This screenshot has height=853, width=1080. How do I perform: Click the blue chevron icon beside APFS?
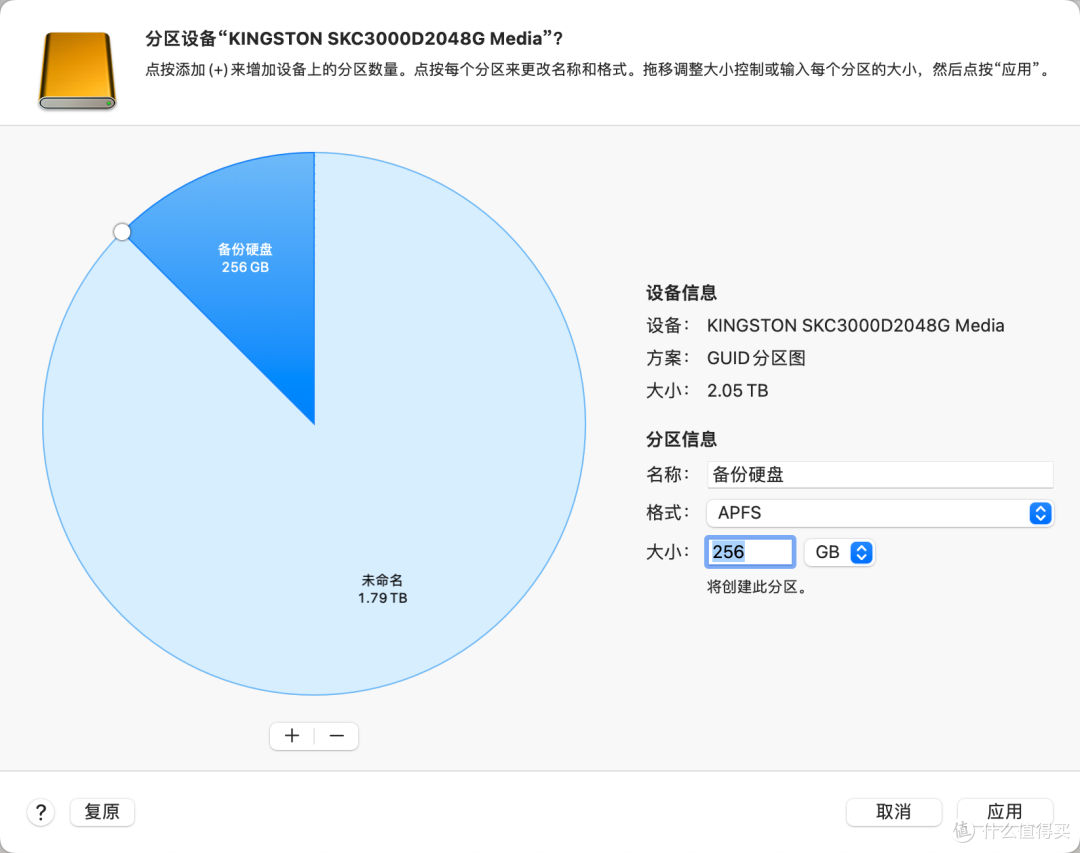click(1040, 513)
